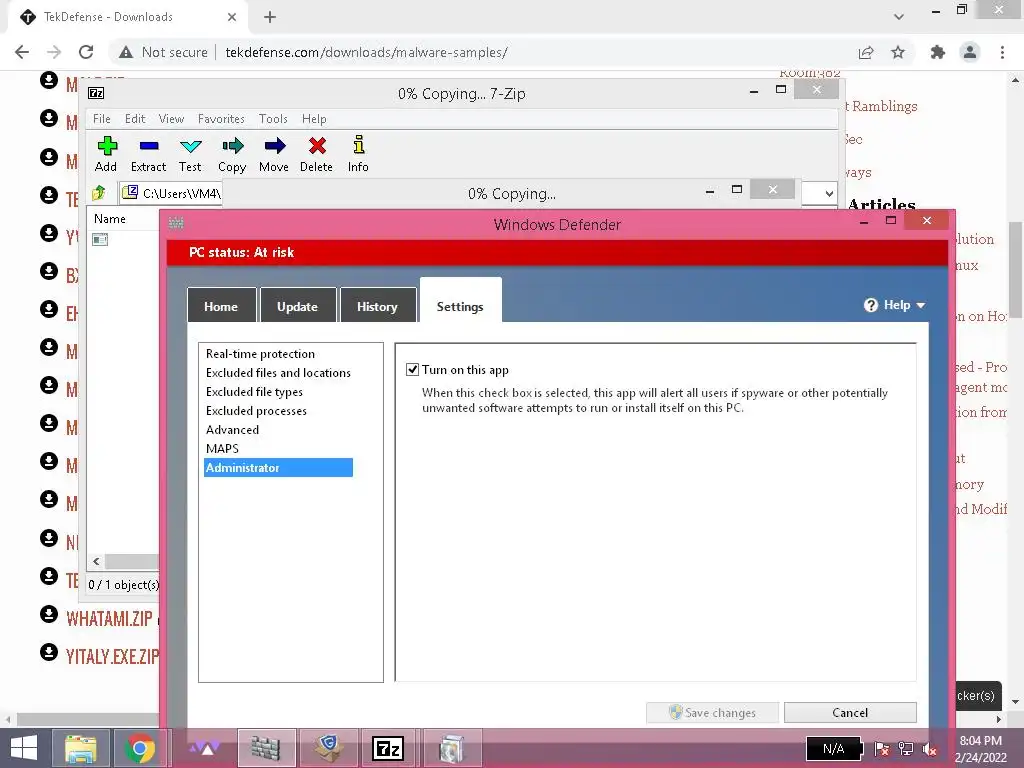This screenshot has height=768, width=1024.
Task: Open Chrome from the taskbar
Action: (x=140, y=748)
